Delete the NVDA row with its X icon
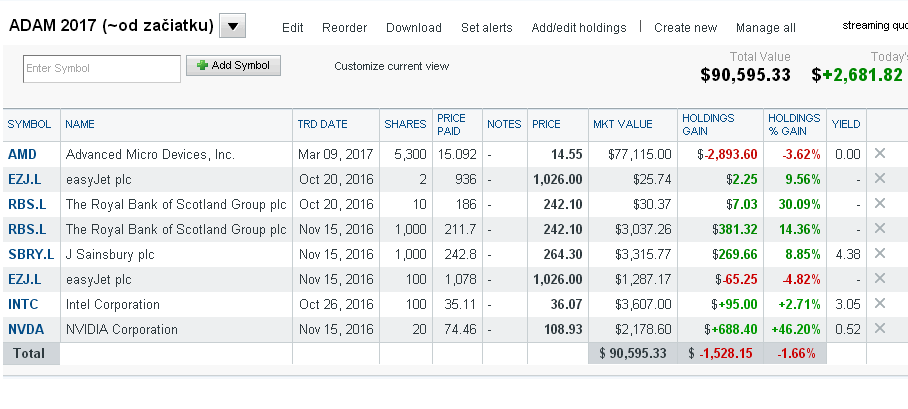The width and height of the screenshot is (908, 409). [x=880, y=328]
